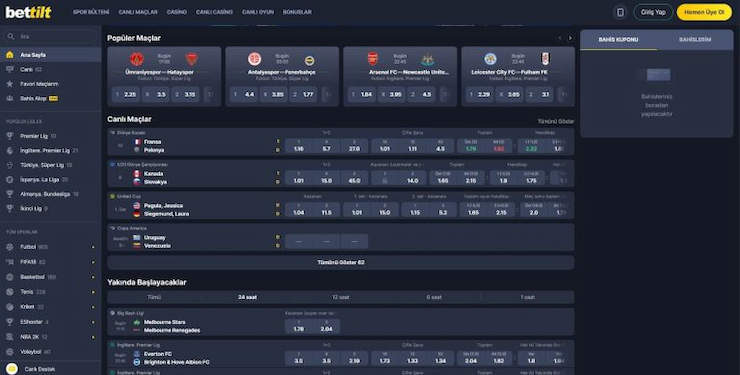
Task: Select the 1 saat time filter
Action: (x=528, y=297)
